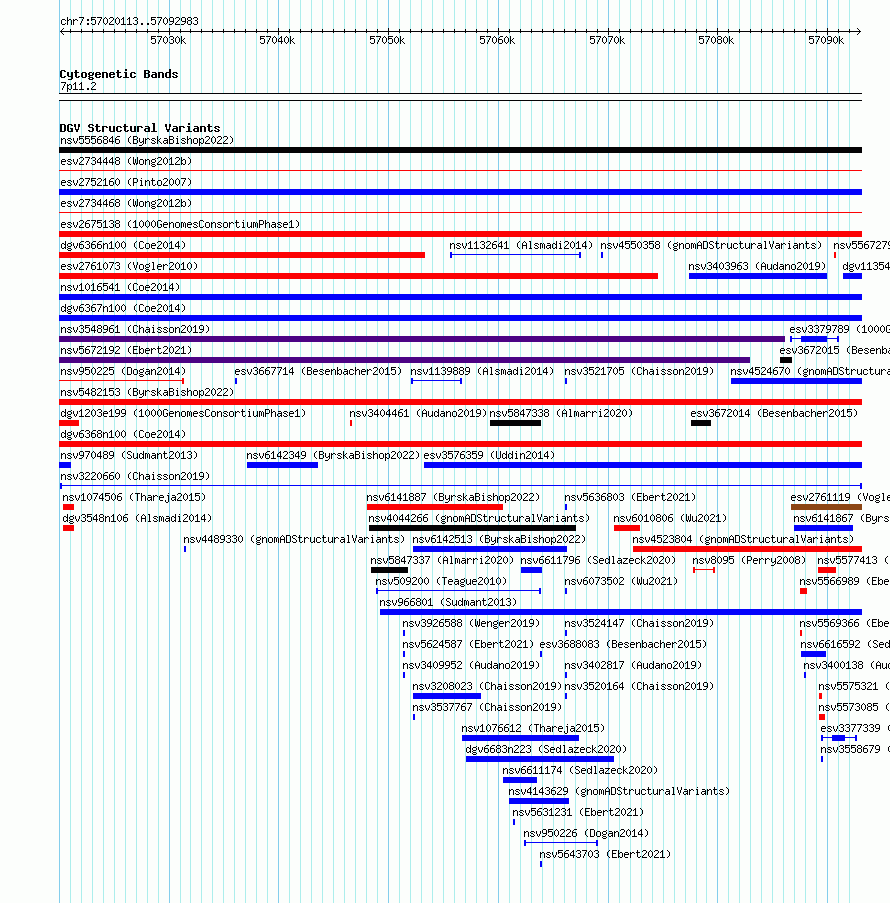Open esv2734448 (Wong2012b) variant label
The image size is (890, 903).
pyautogui.click(x=126, y=161)
